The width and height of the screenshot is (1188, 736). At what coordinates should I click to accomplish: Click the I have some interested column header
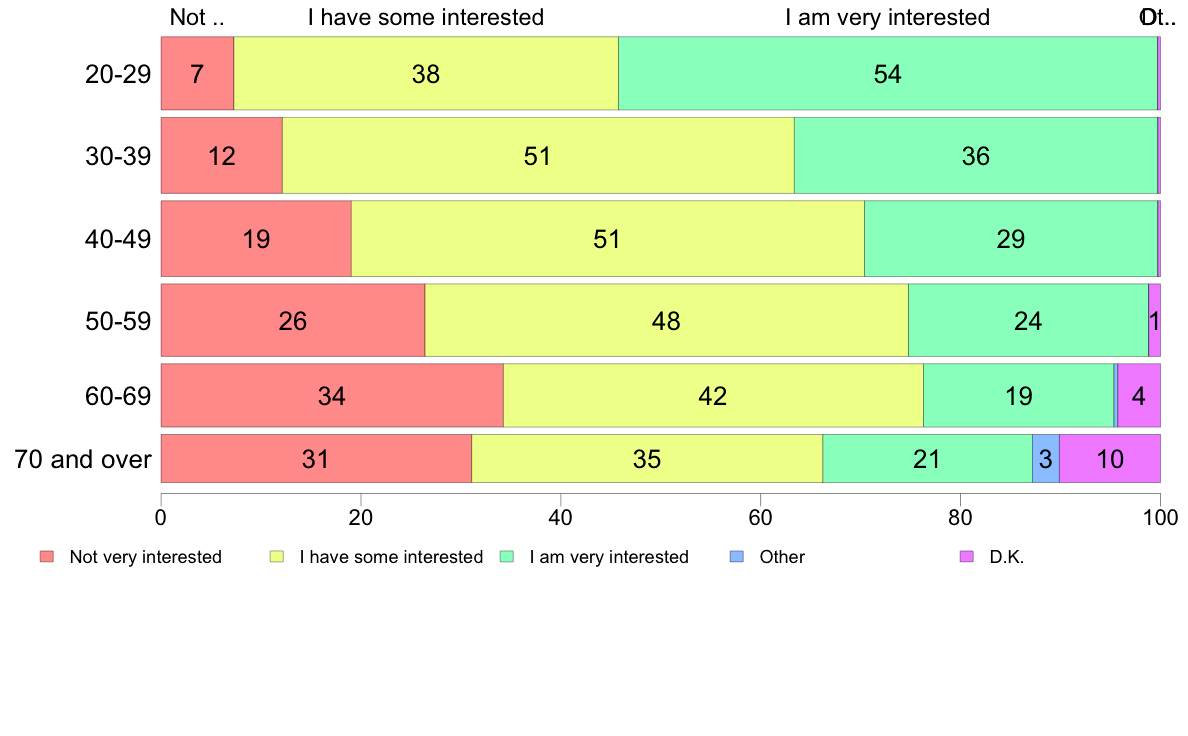pyautogui.click(x=426, y=17)
